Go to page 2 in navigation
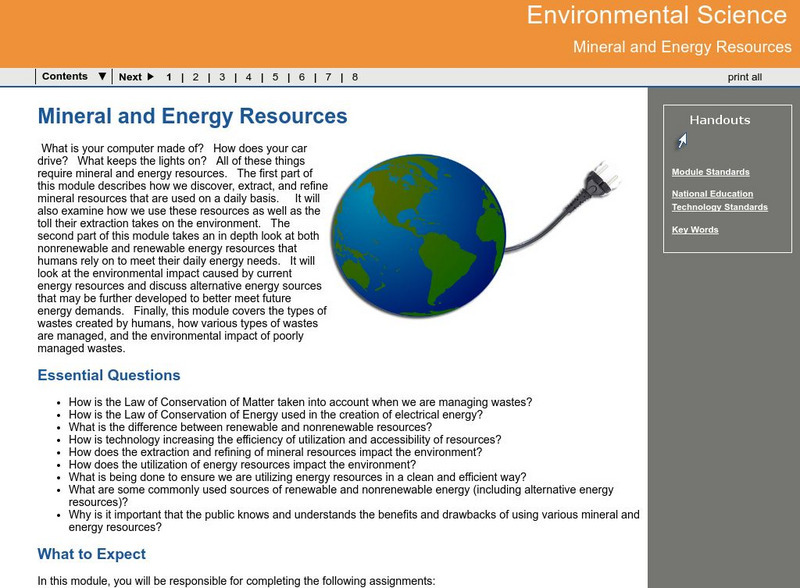This screenshot has height=588, width=800. 196,77
